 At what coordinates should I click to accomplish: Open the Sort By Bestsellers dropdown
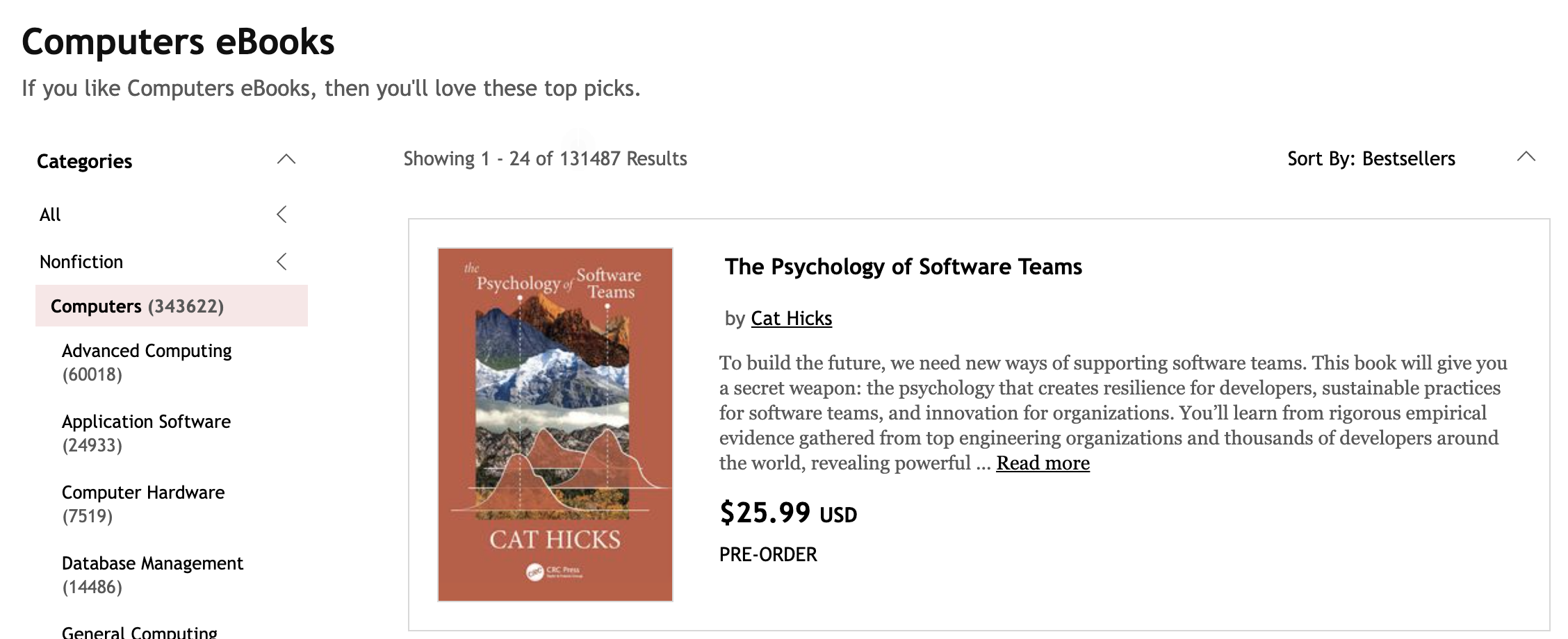pos(1371,158)
